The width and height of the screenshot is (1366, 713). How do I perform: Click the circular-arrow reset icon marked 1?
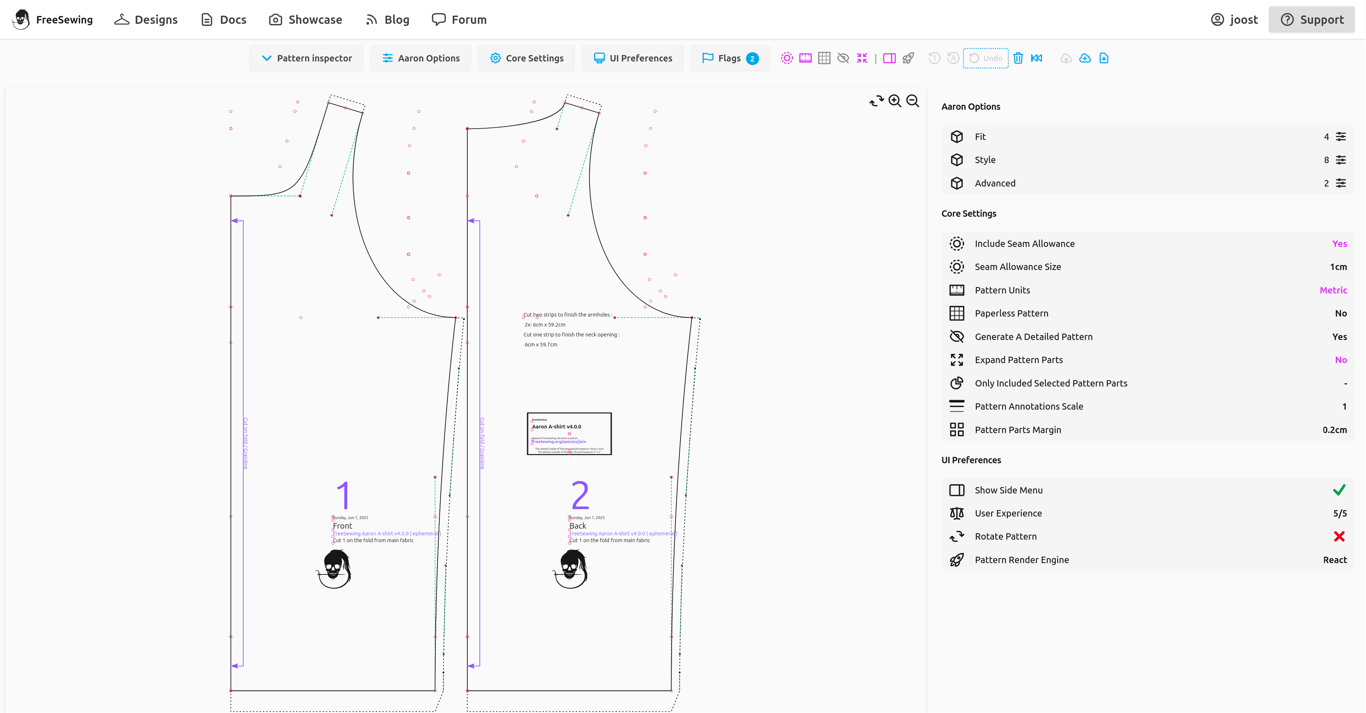[x=934, y=58]
